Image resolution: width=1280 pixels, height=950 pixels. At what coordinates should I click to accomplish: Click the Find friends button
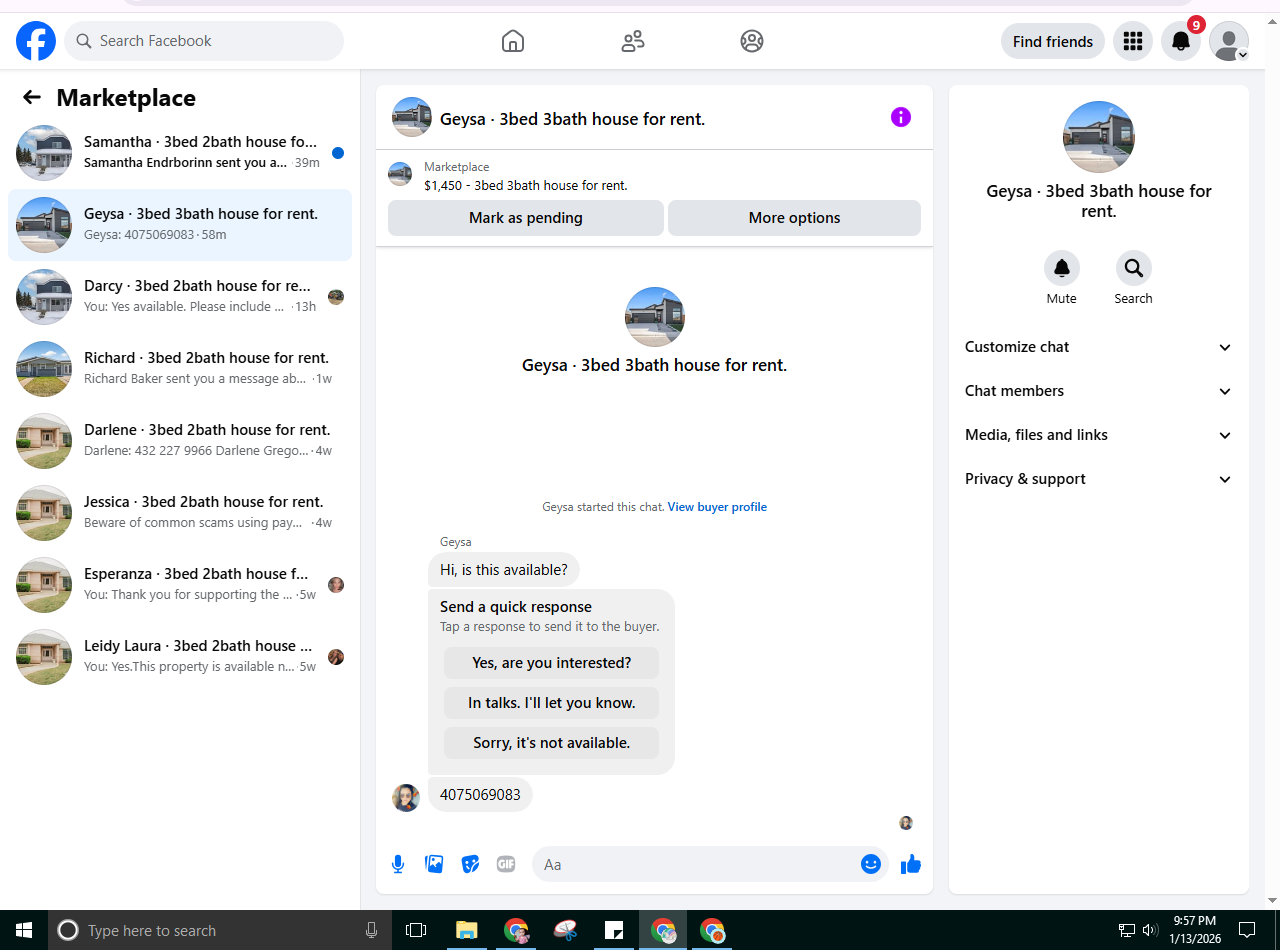[x=1053, y=41]
